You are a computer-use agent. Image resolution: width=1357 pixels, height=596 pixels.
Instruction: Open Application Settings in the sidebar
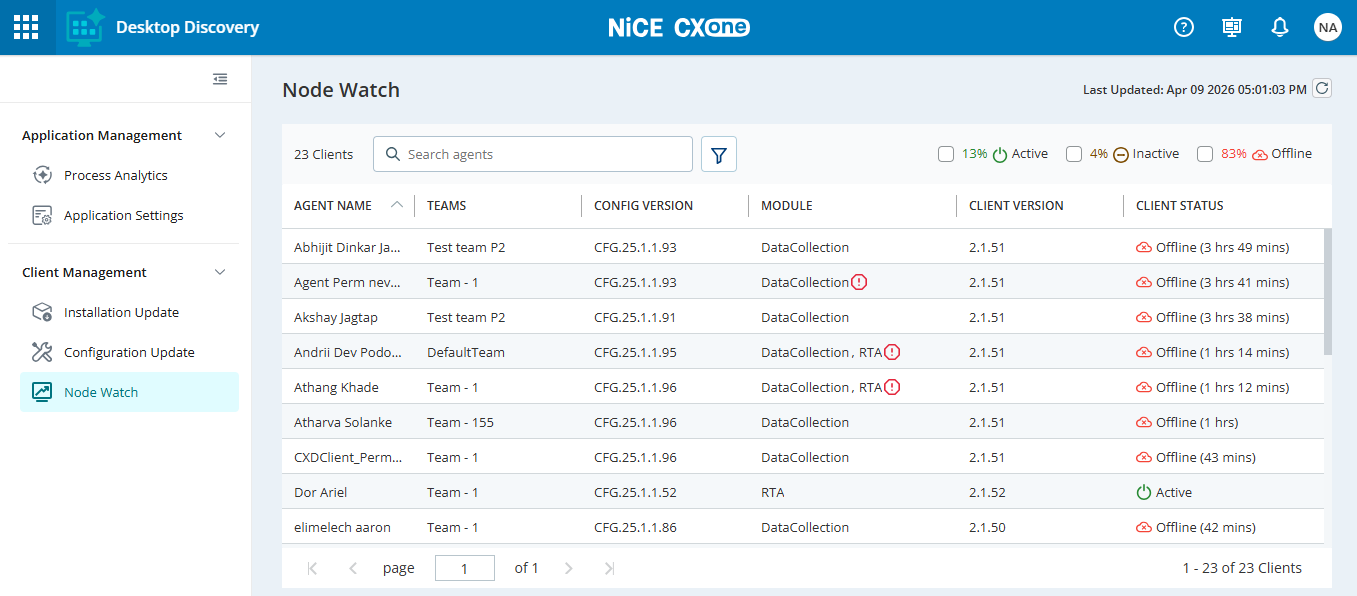pos(123,215)
